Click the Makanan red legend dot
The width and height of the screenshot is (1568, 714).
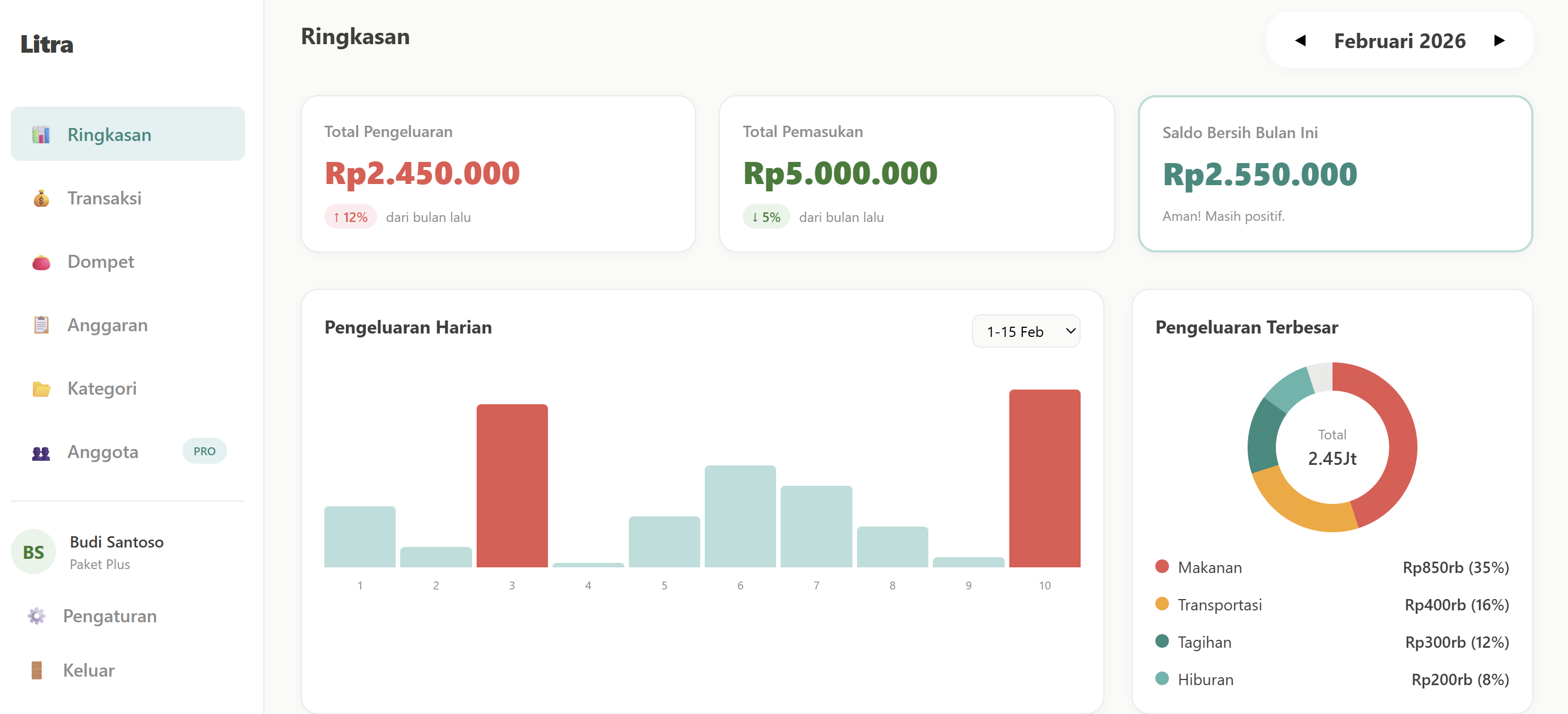(x=1162, y=567)
